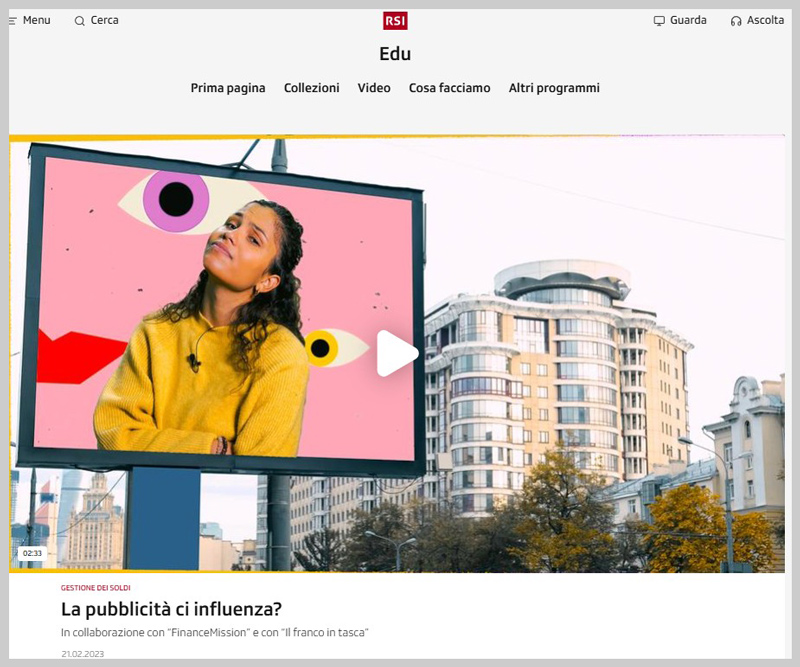Click the Ascolta headphones icon

736,21
